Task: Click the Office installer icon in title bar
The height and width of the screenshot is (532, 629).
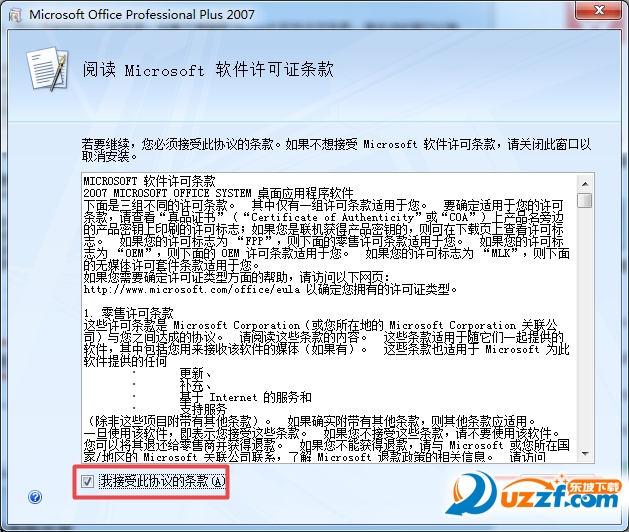Action: pyautogui.click(x=15, y=15)
